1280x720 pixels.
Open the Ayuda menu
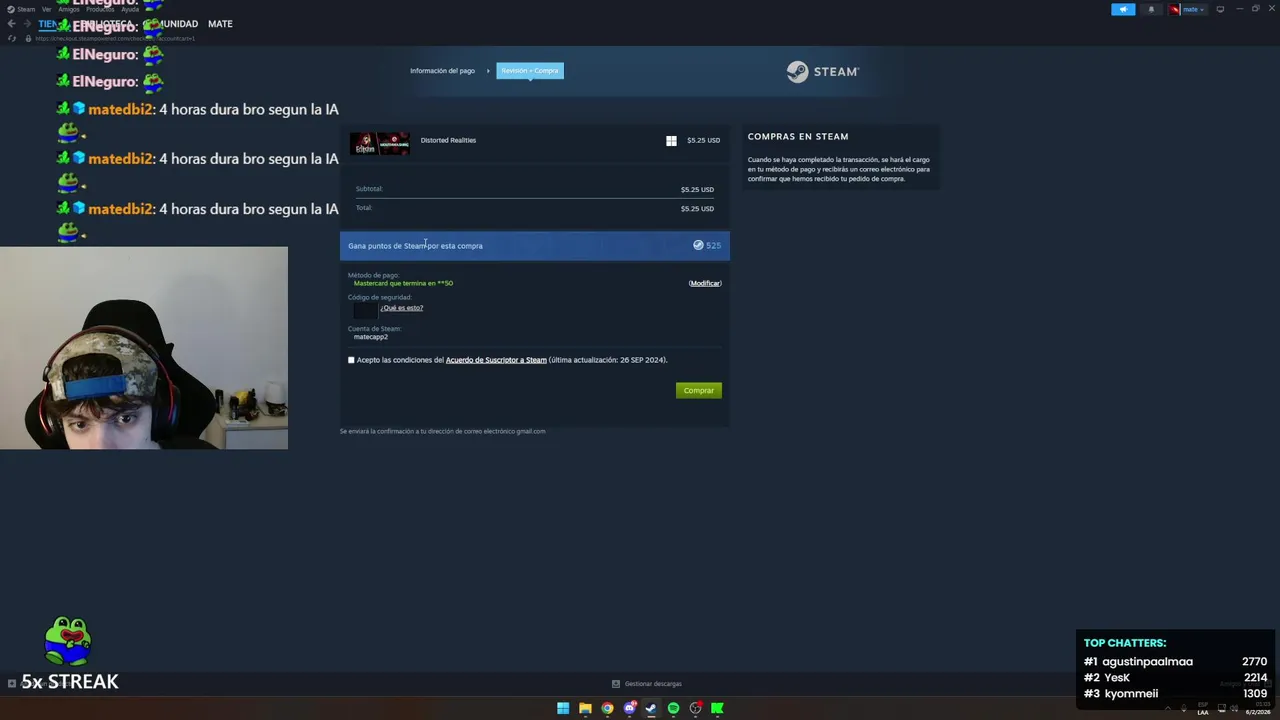[x=130, y=9]
